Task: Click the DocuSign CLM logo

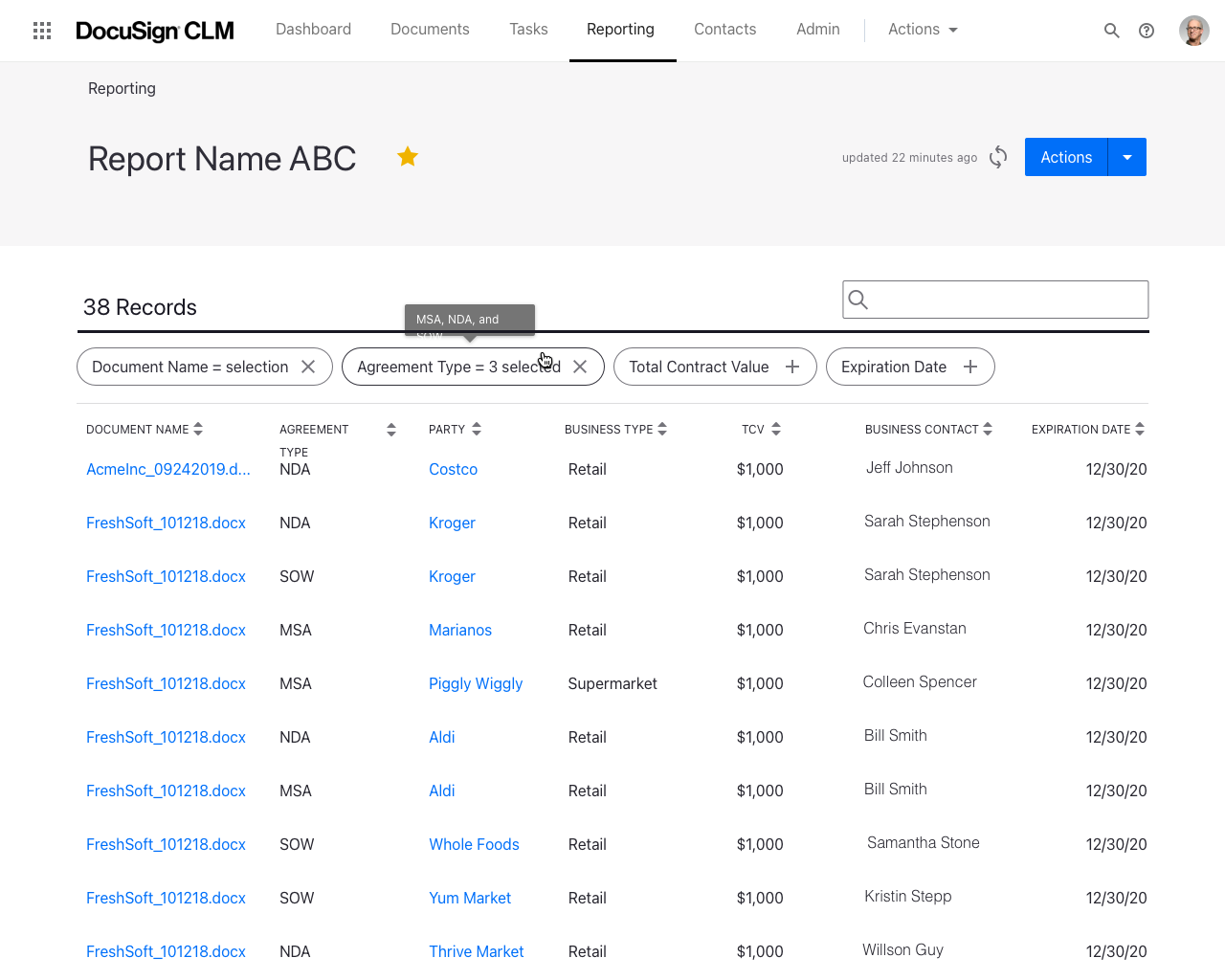Action: point(155,31)
